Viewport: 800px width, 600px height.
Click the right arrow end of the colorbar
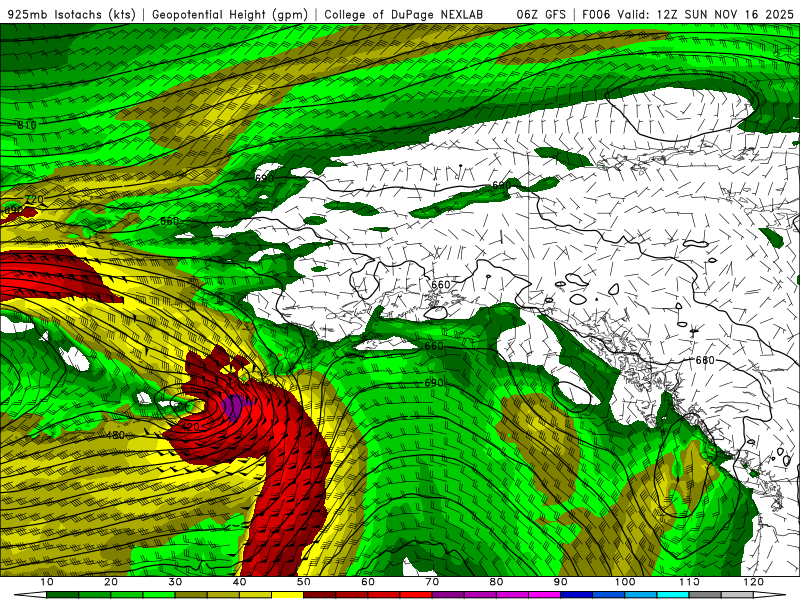tap(769, 595)
